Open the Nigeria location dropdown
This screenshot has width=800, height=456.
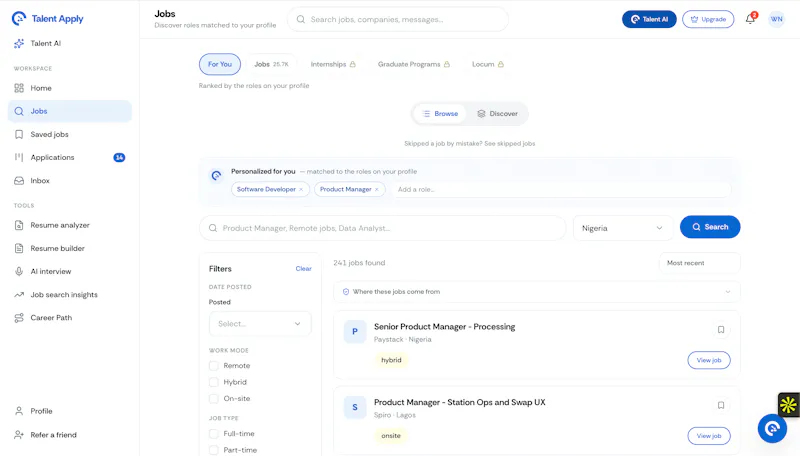(x=623, y=228)
